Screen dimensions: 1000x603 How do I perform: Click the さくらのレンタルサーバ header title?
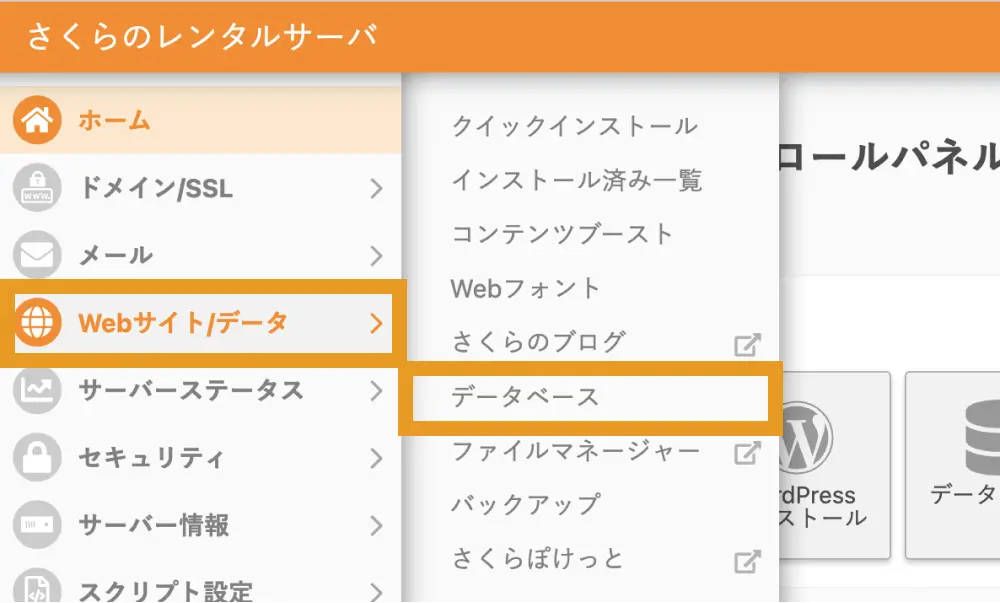click(x=203, y=36)
